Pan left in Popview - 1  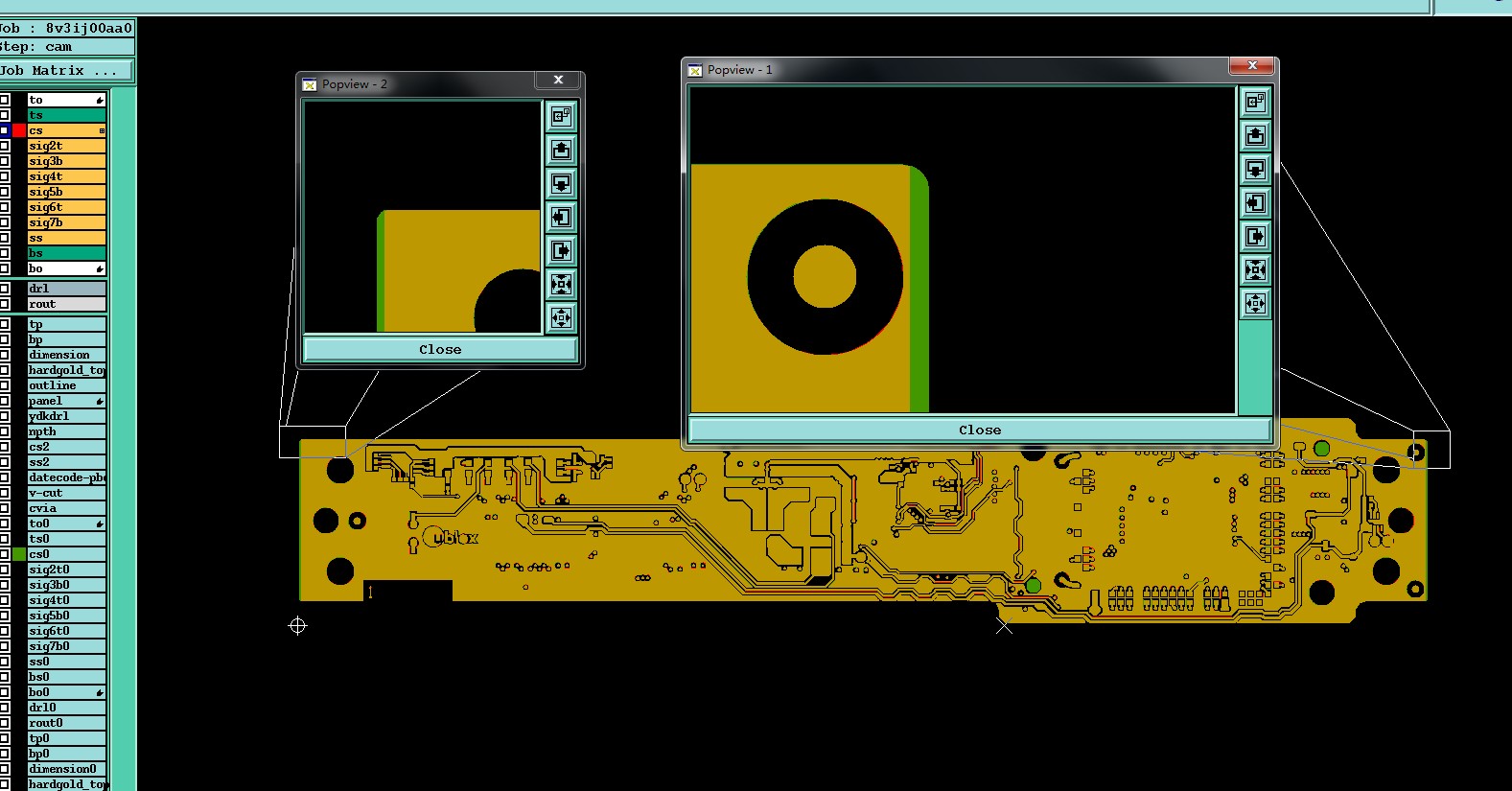click(1255, 203)
